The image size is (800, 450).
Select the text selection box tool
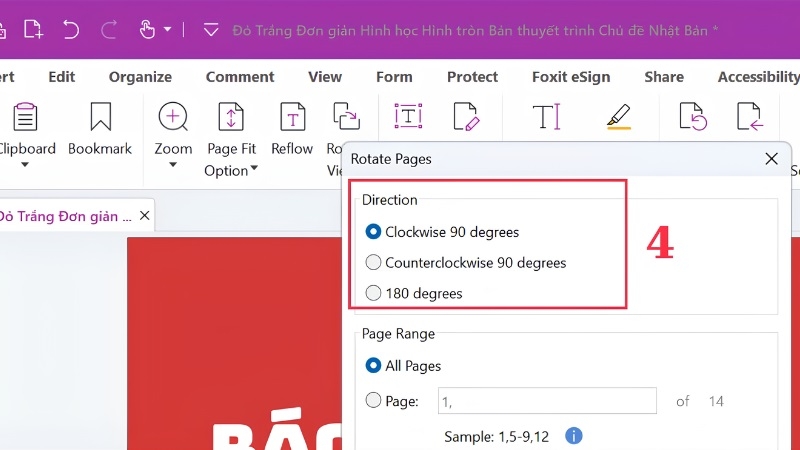coord(408,116)
